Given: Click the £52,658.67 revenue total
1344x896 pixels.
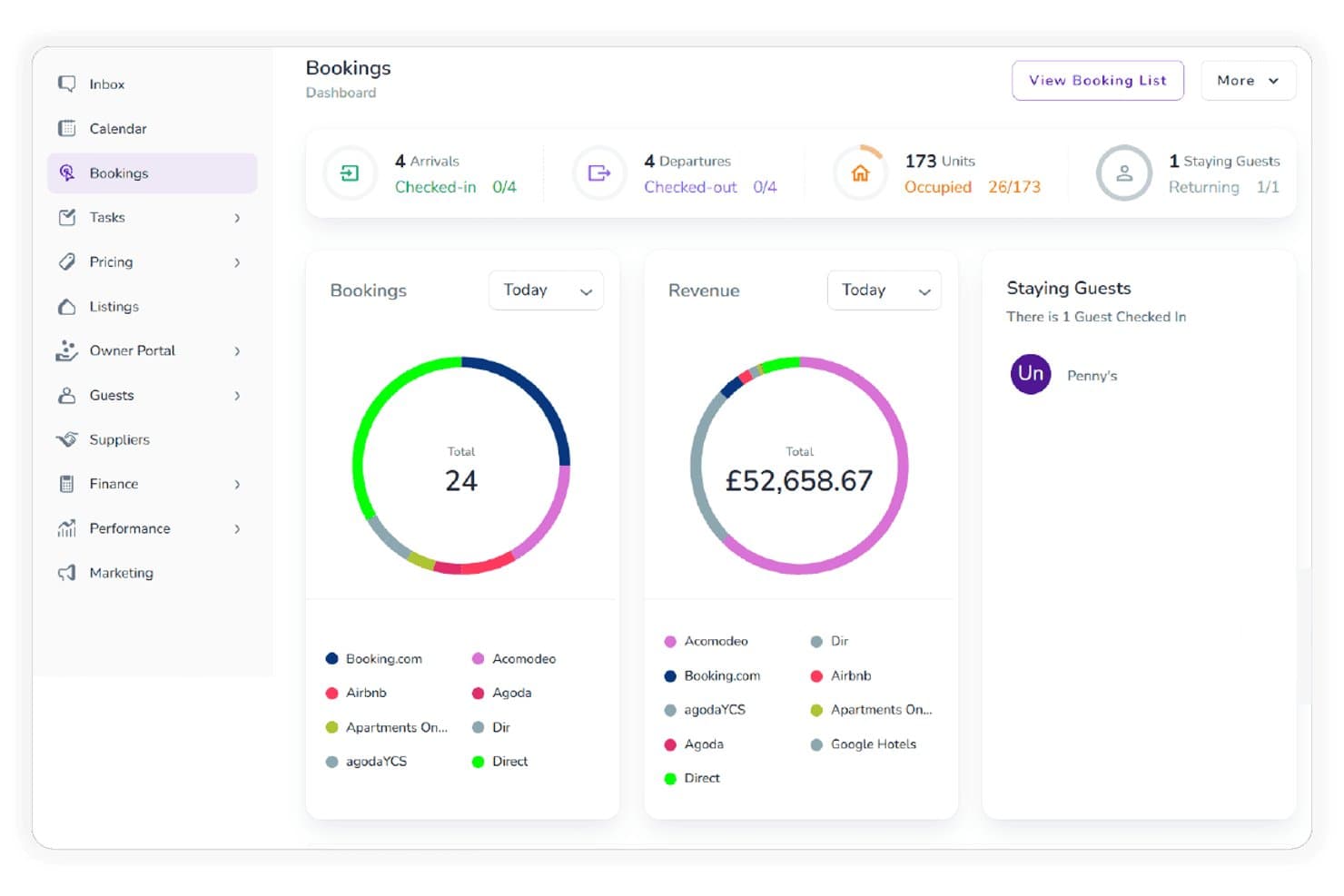Looking at the screenshot, I should 799,481.
